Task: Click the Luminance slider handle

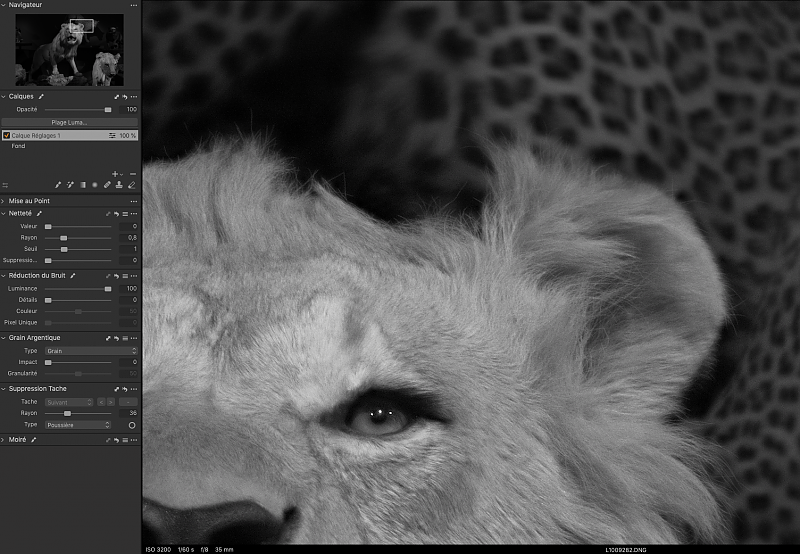Action: 108,288
